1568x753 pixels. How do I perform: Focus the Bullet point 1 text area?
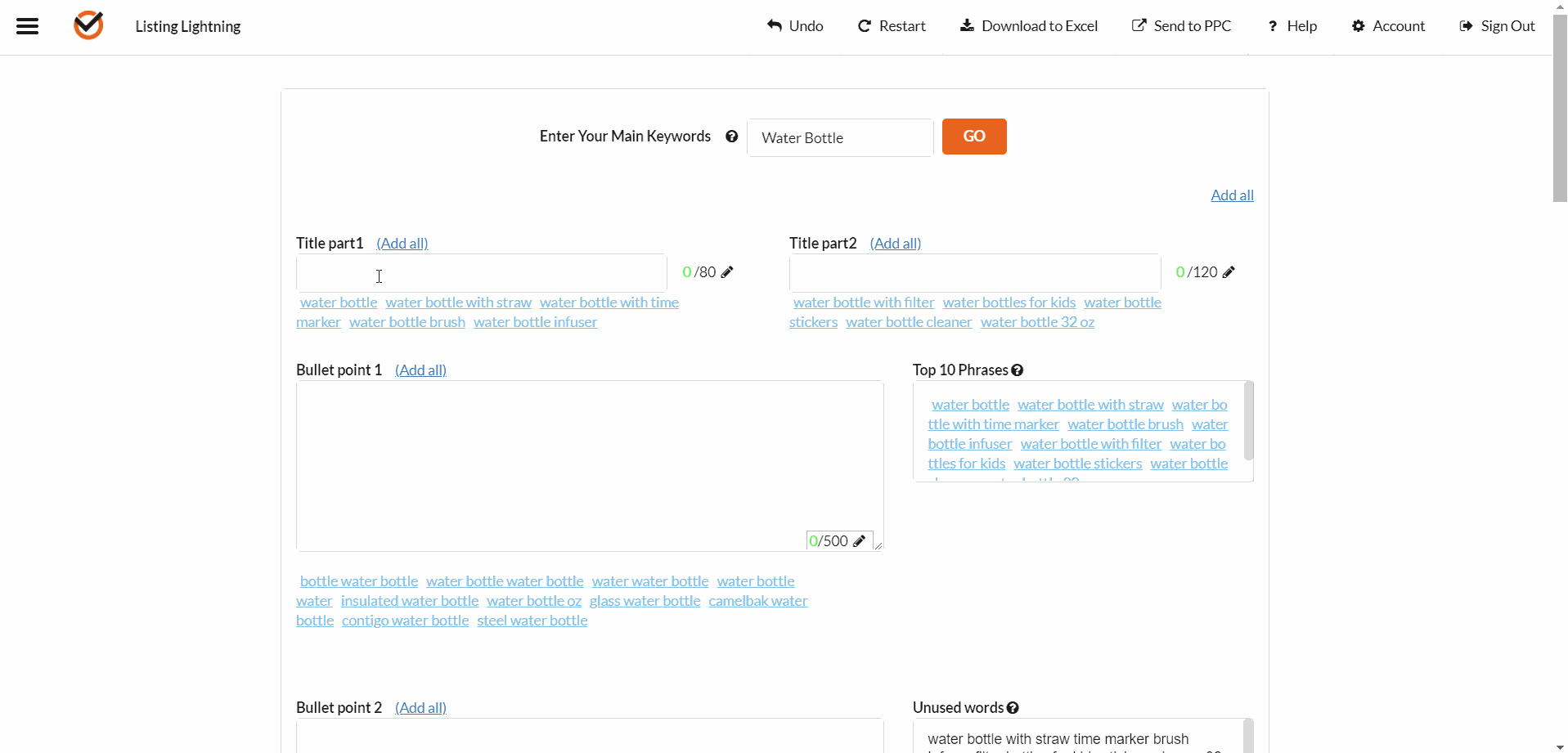tap(590, 466)
